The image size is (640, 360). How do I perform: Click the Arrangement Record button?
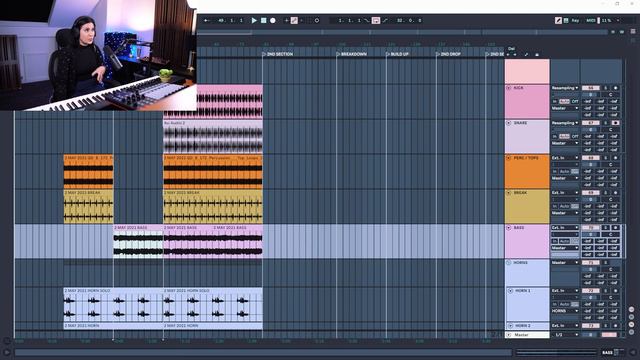[273, 20]
